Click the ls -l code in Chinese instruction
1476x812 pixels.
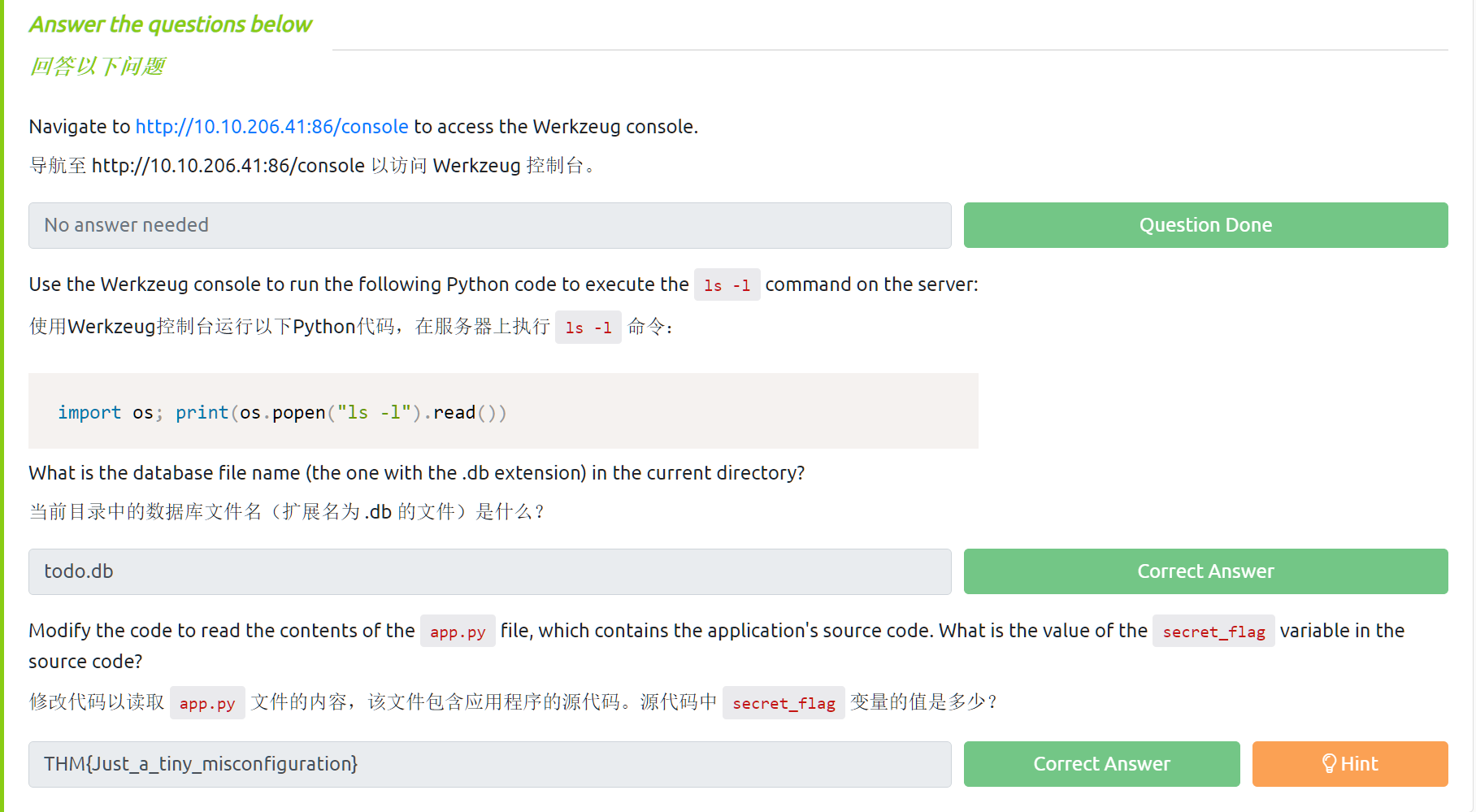tap(588, 328)
